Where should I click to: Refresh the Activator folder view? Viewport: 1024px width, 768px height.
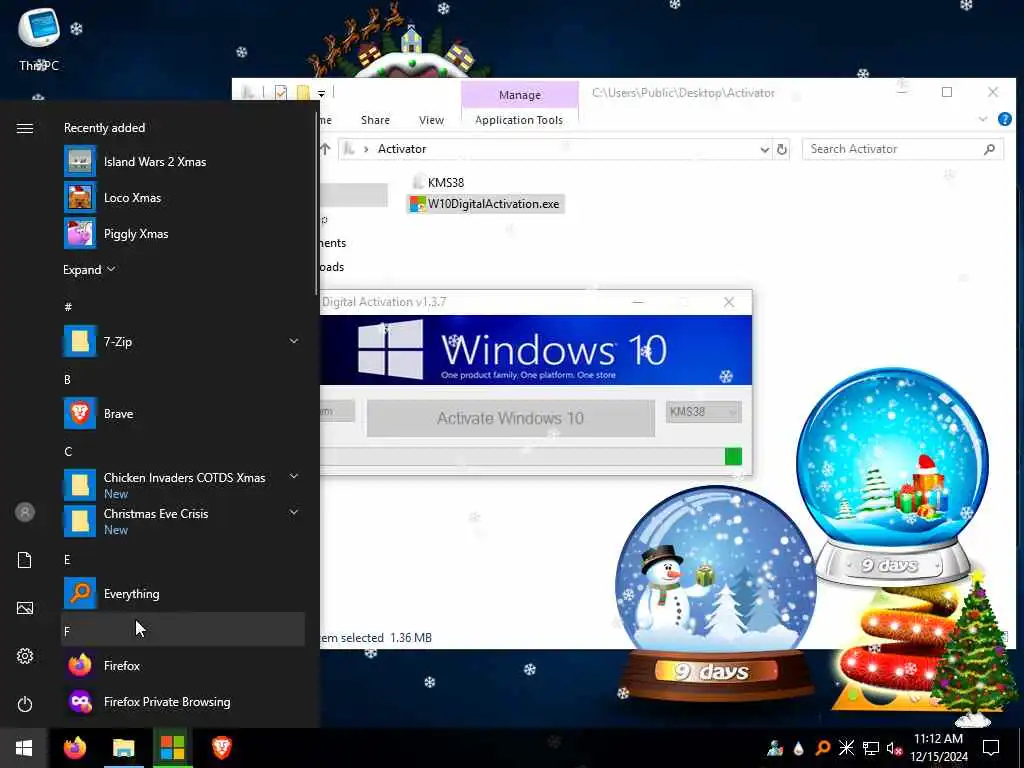pyautogui.click(x=782, y=149)
